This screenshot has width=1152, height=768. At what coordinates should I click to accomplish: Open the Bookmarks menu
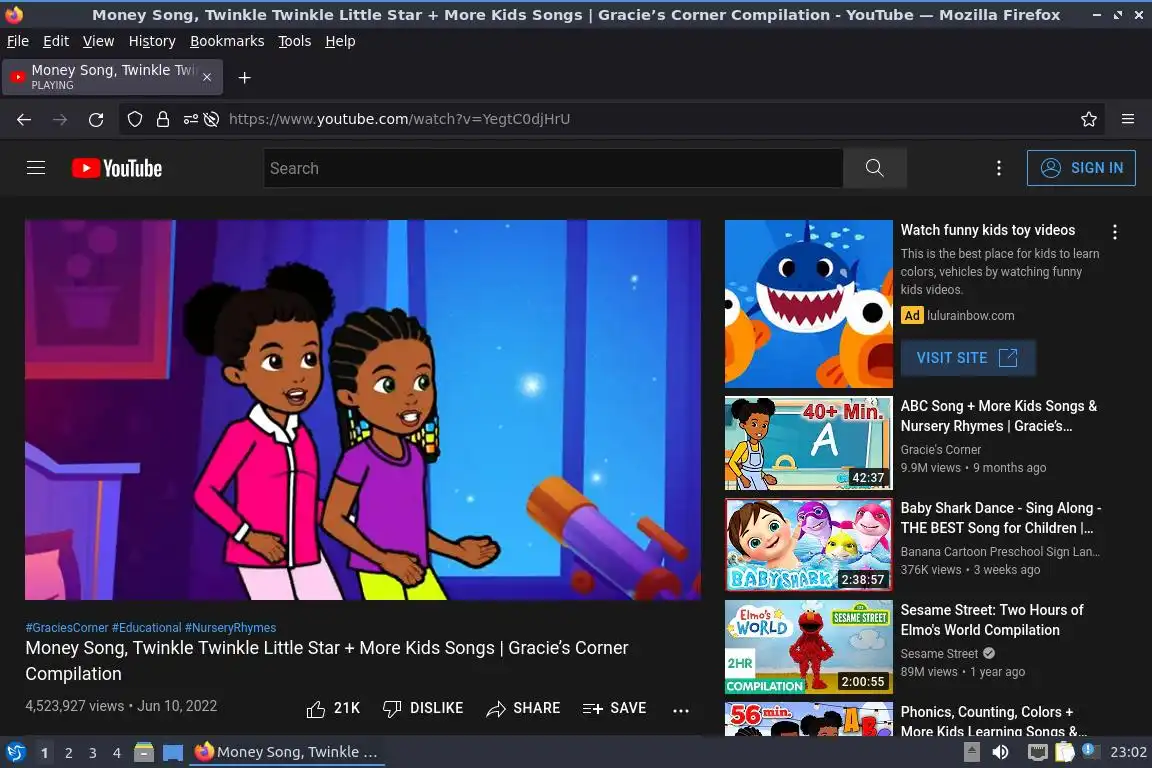click(x=227, y=41)
